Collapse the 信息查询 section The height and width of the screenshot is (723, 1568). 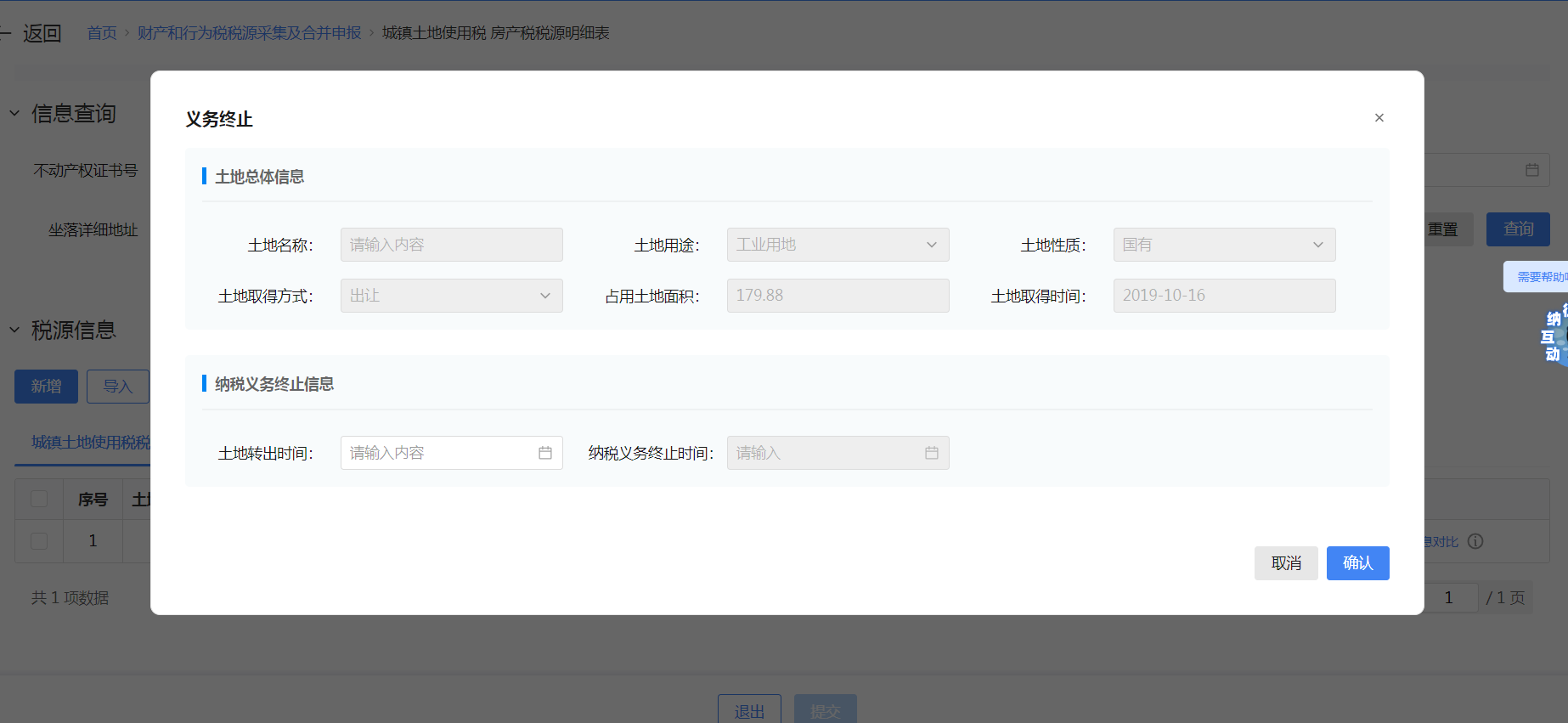pyautogui.click(x=14, y=113)
